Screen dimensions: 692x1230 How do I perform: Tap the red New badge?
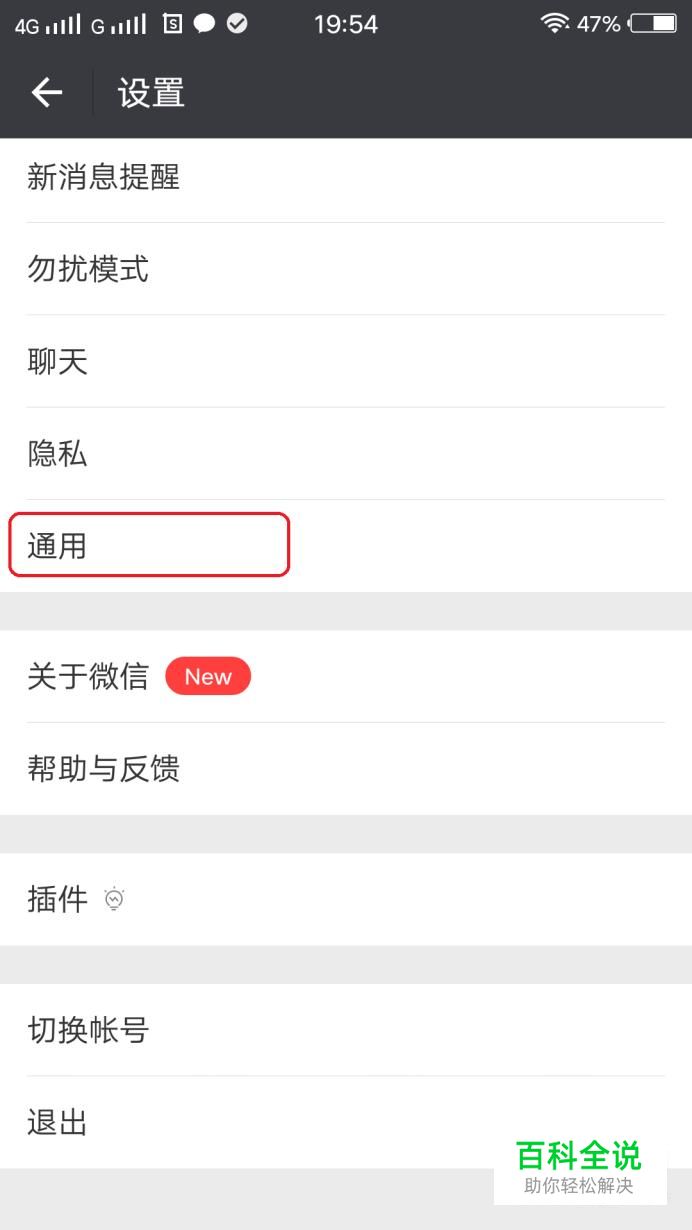point(208,677)
